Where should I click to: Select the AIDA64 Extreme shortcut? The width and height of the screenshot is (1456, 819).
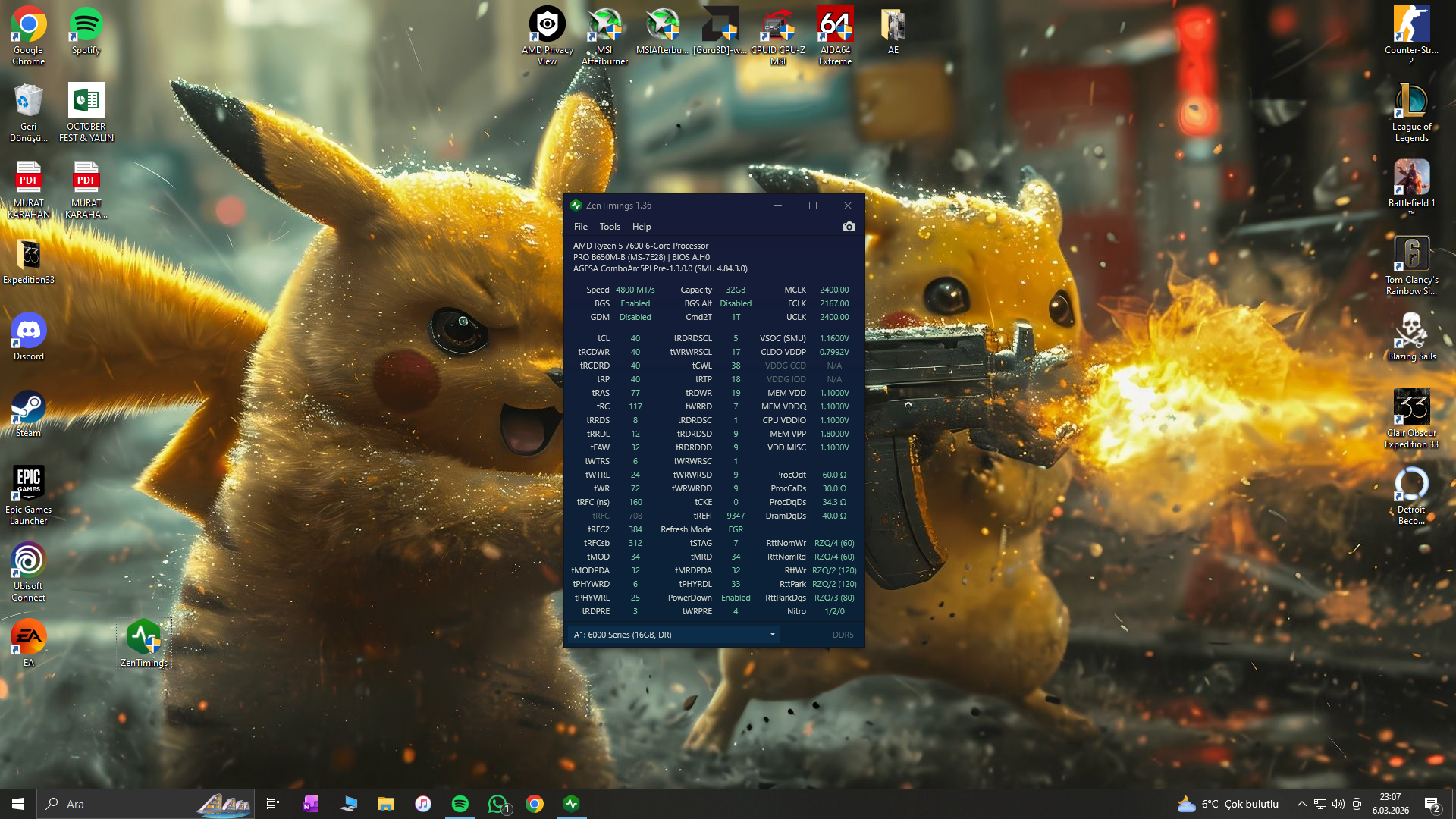[835, 36]
